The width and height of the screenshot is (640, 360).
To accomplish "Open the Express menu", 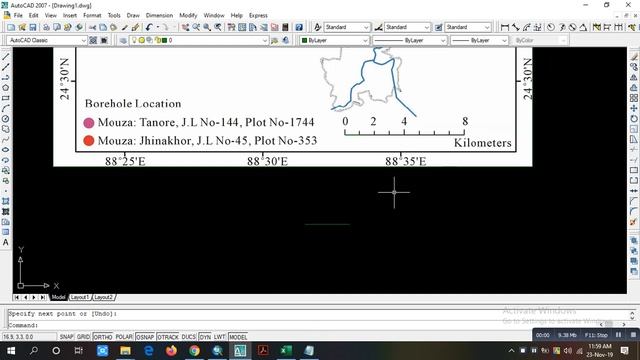I will coord(258,15).
